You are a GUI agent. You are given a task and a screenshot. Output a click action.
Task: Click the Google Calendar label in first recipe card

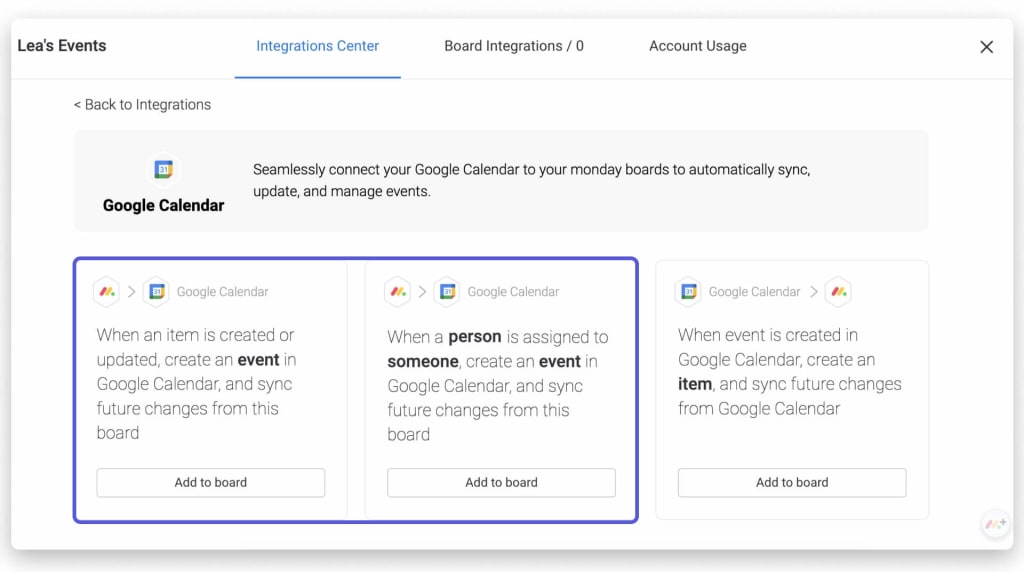pyautogui.click(x=223, y=292)
